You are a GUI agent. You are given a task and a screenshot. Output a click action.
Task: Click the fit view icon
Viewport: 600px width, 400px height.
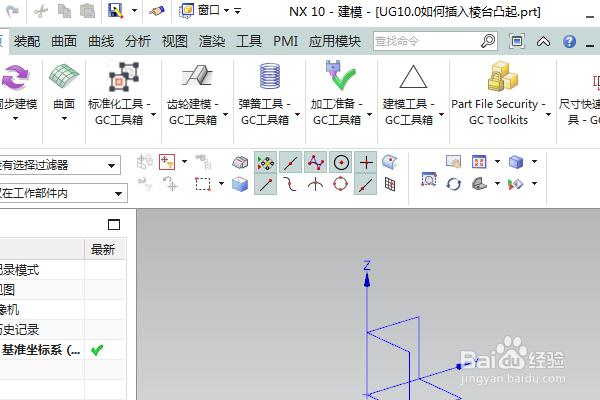(479, 162)
